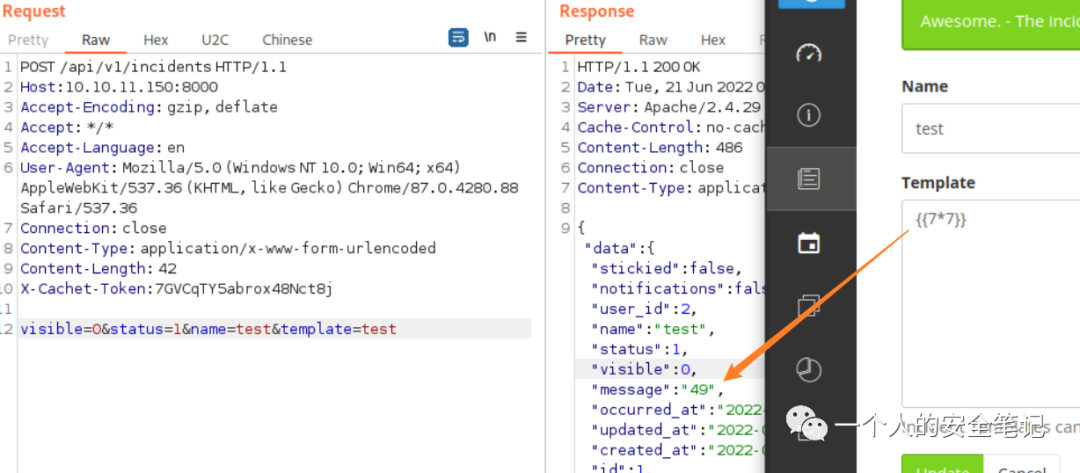Open the overlapping squares icon in Cachet sidebar
Viewport: 1080px width, 473px height.
click(809, 306)
